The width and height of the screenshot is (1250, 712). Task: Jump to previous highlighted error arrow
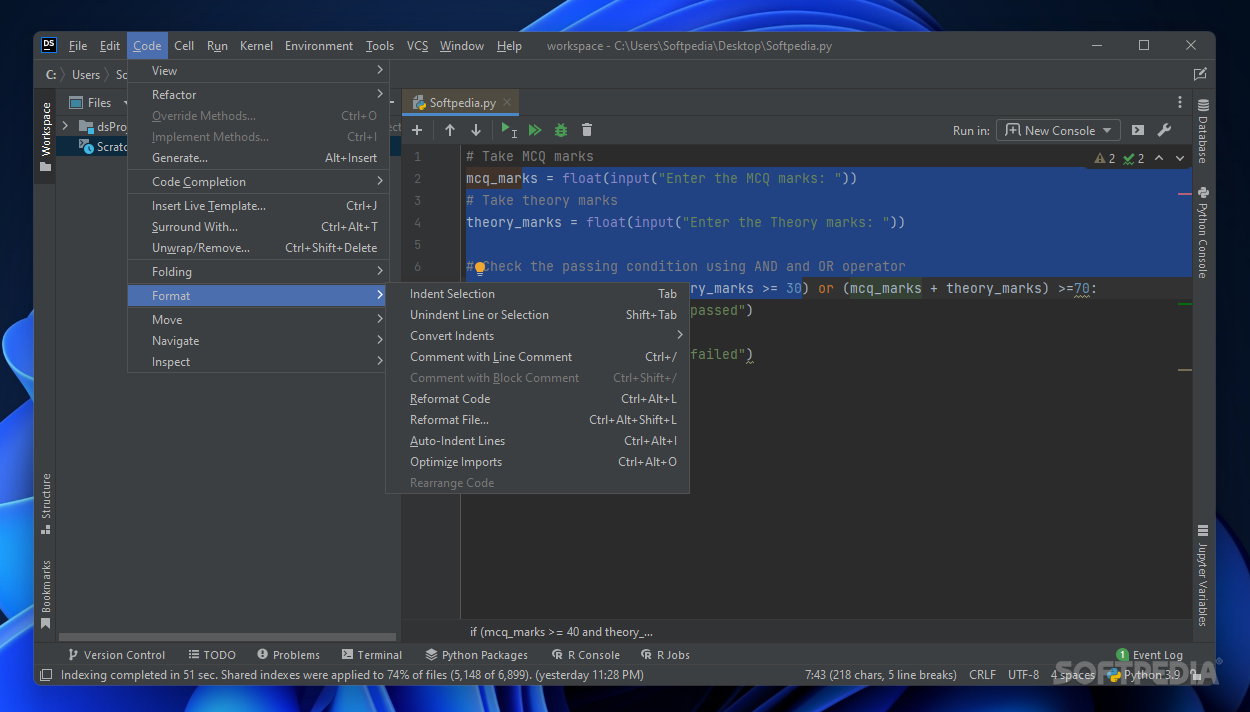(x=1159, y=158)
